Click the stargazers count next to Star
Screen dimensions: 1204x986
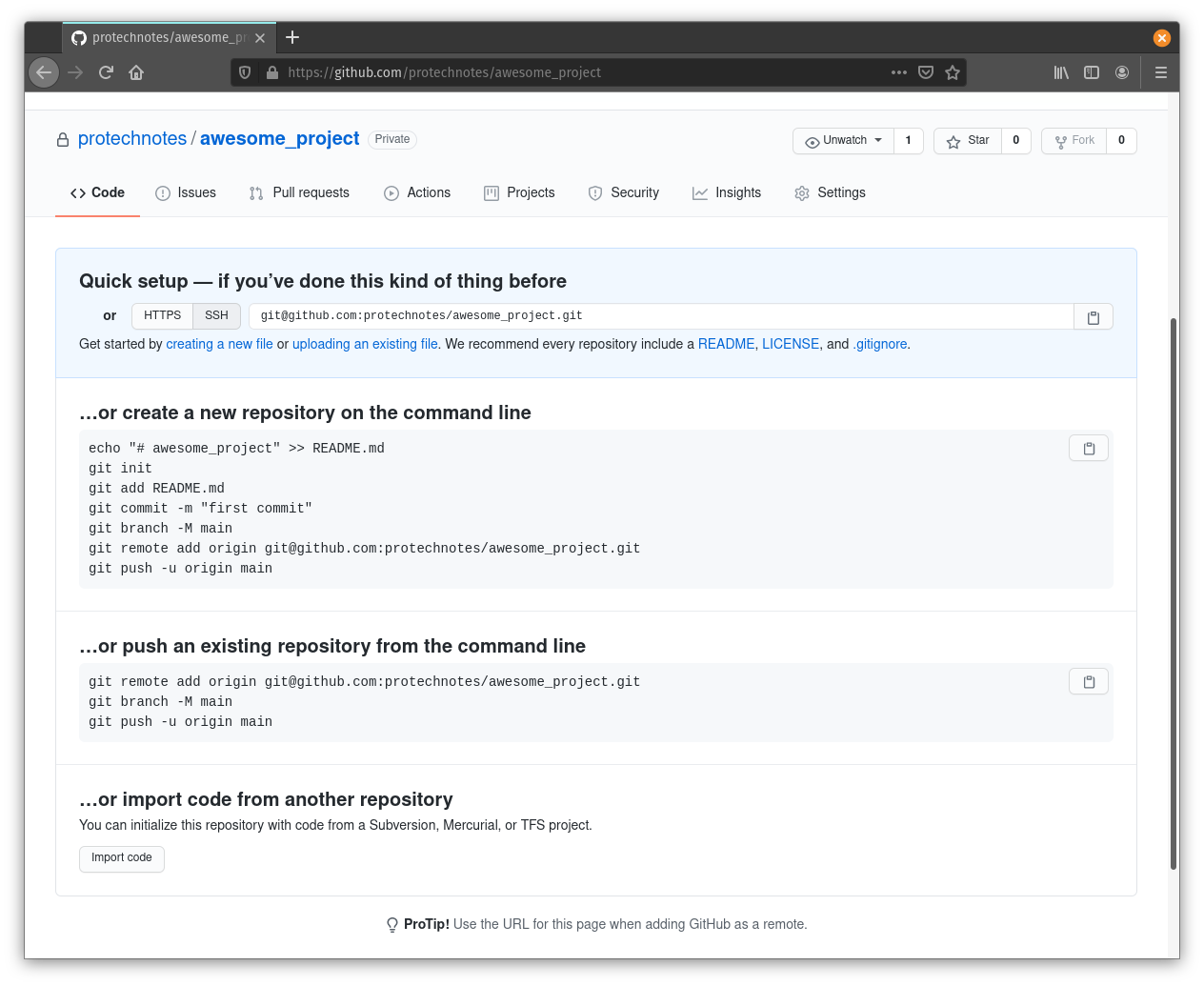1016,141
